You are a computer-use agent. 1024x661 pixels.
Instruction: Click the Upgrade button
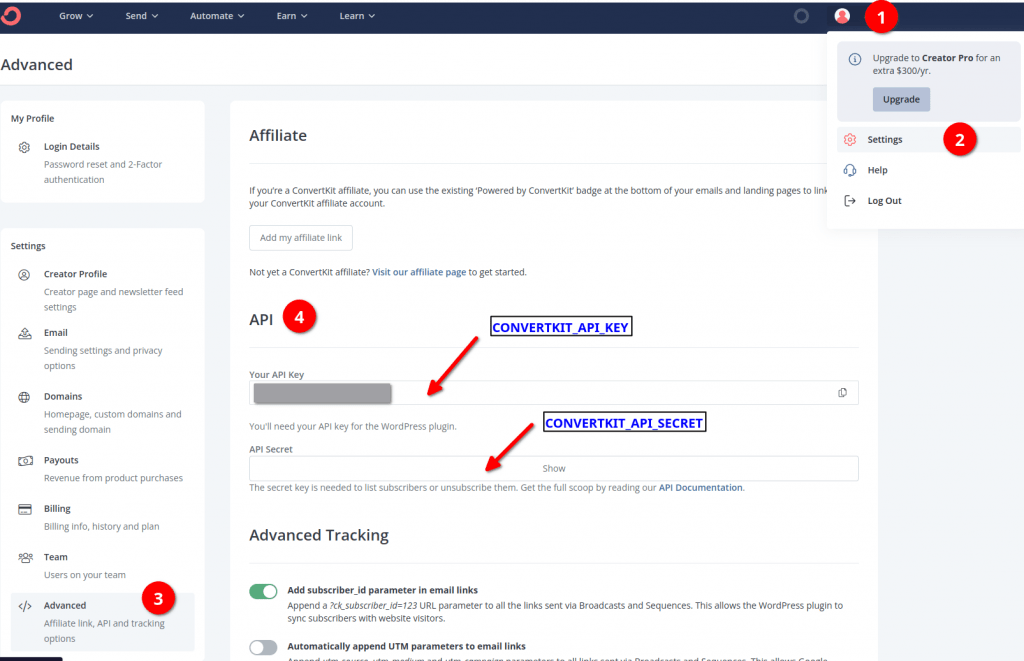pos(901,99)
